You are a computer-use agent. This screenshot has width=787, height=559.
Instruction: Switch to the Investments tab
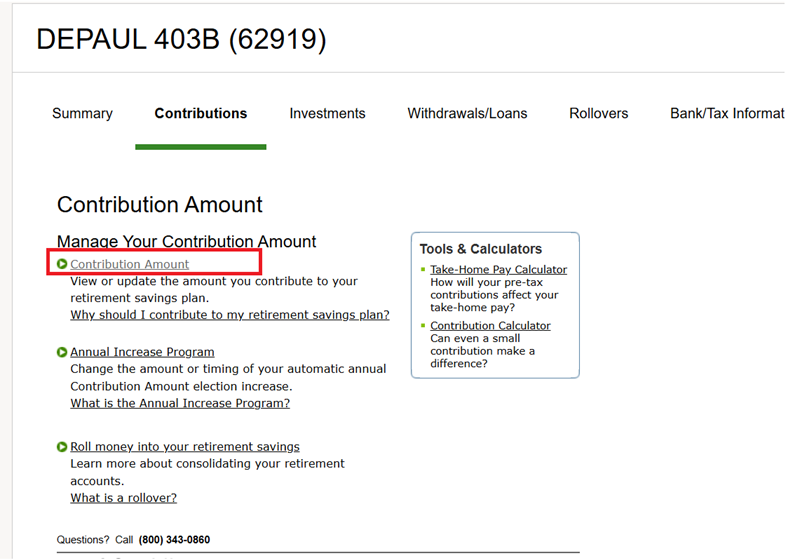(327, 114)
